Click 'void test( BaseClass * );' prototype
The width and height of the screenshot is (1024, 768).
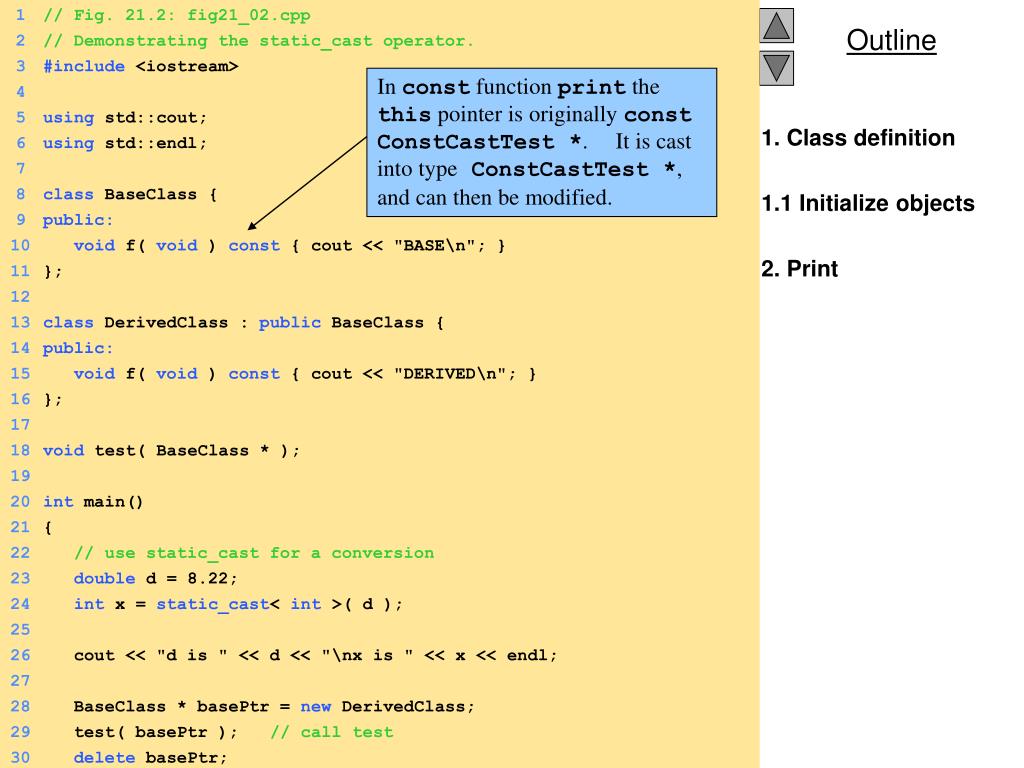pyautogui.click(x=171, y=451)
